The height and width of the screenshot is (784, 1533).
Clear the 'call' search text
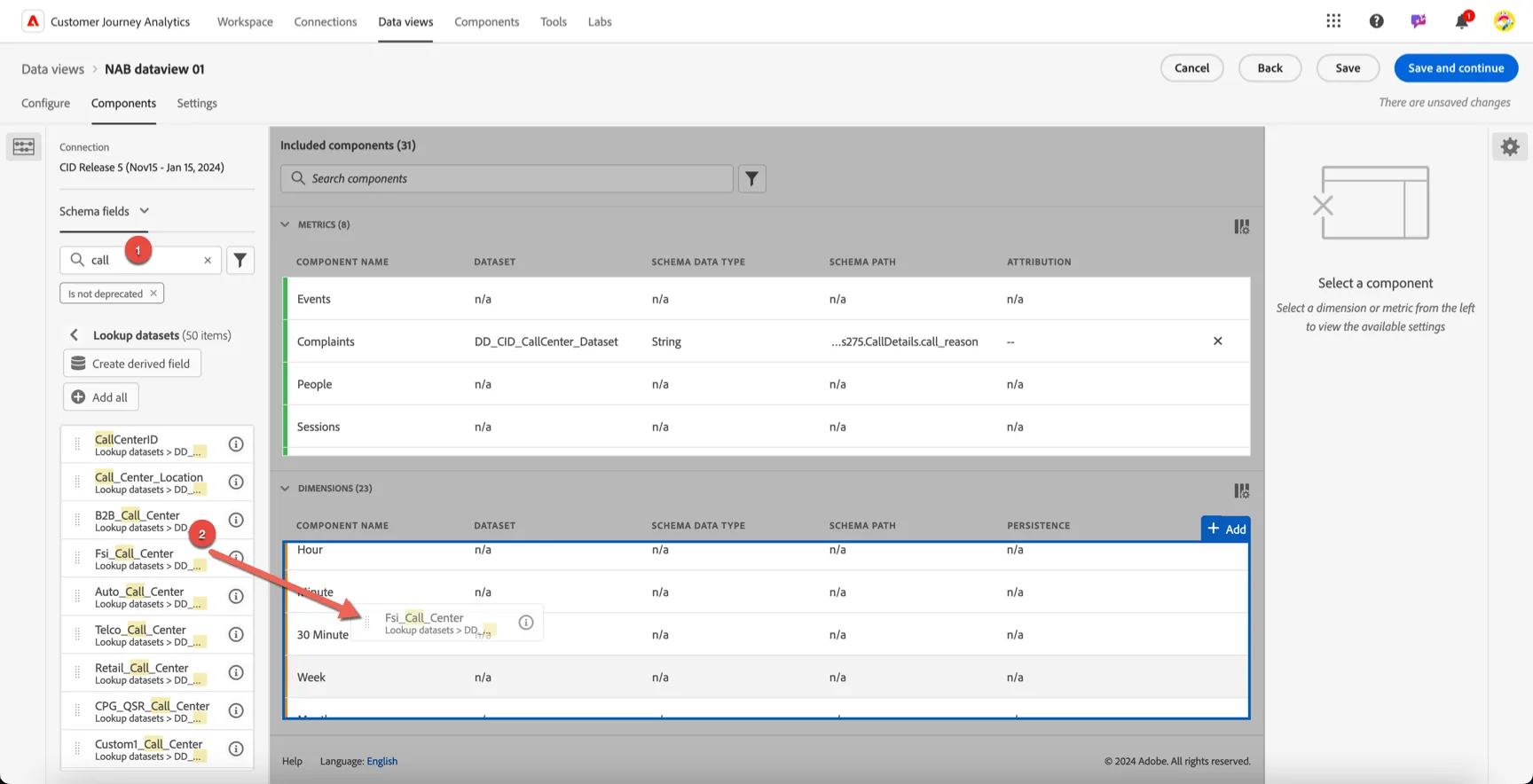[208, 260]
